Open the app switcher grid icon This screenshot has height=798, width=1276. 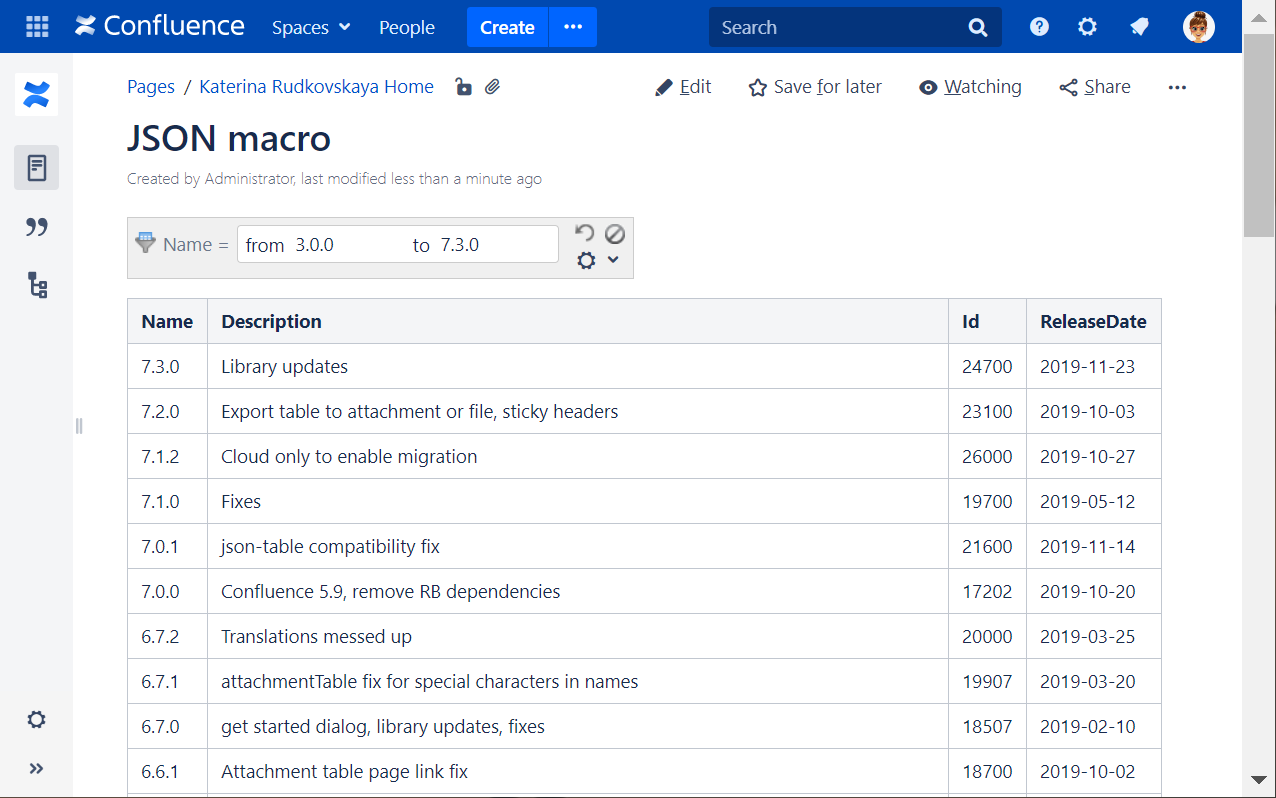[37, 27]
